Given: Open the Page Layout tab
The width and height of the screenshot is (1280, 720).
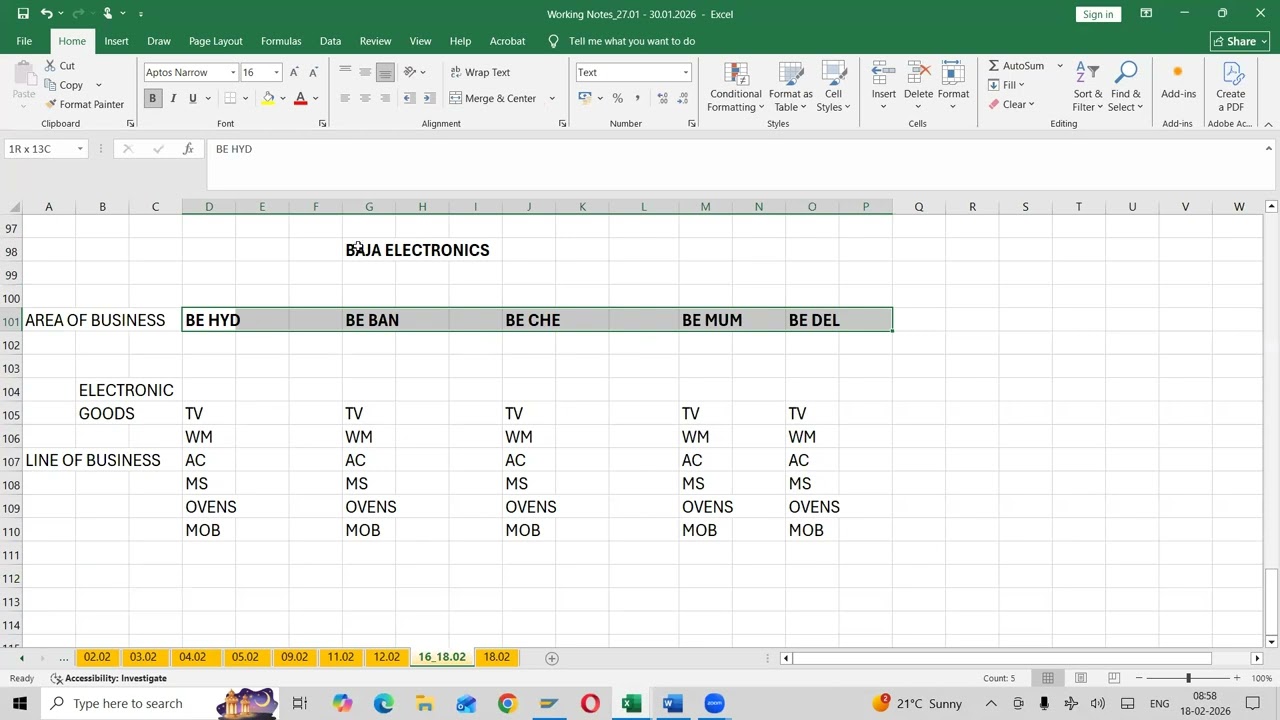Looking at the screenshot, I should coord(215,41).
